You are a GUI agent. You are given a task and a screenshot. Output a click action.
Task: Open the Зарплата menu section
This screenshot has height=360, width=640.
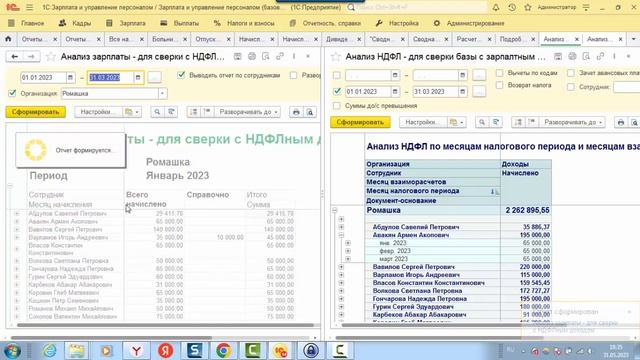click(x=126, y=23)
